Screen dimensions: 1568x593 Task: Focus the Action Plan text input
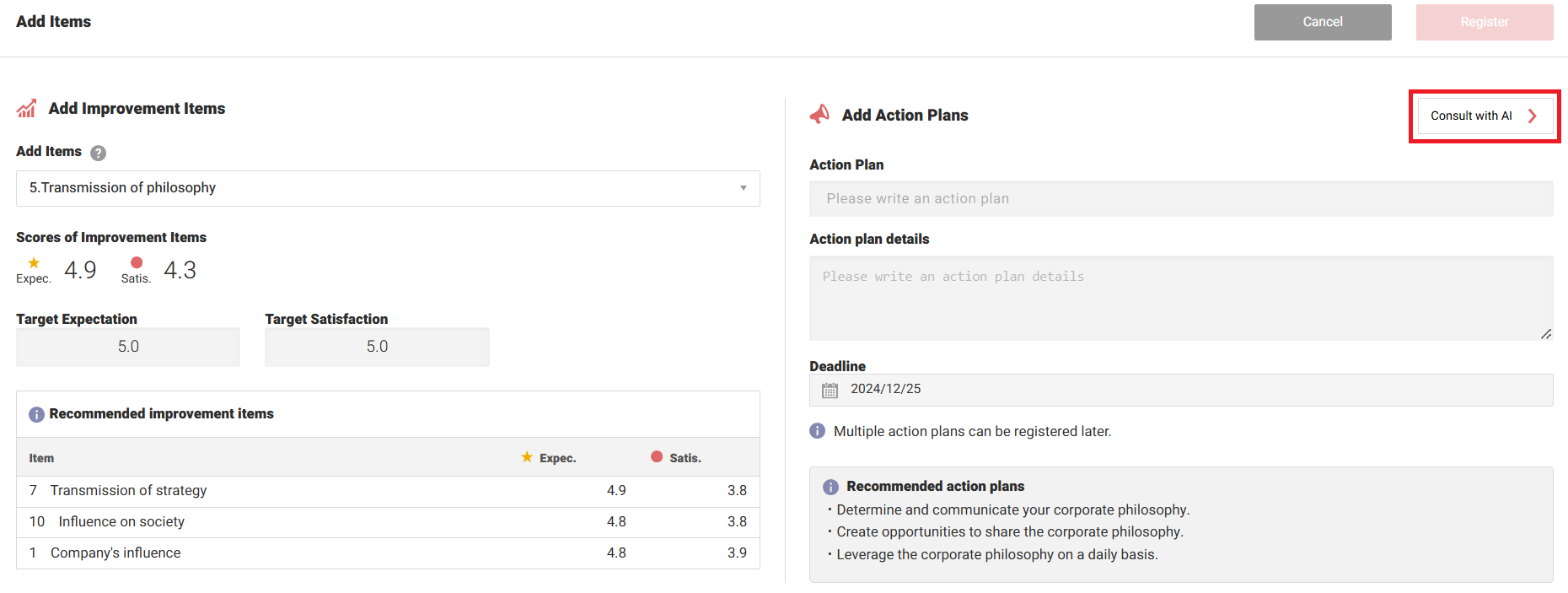tap(1180, 199)
